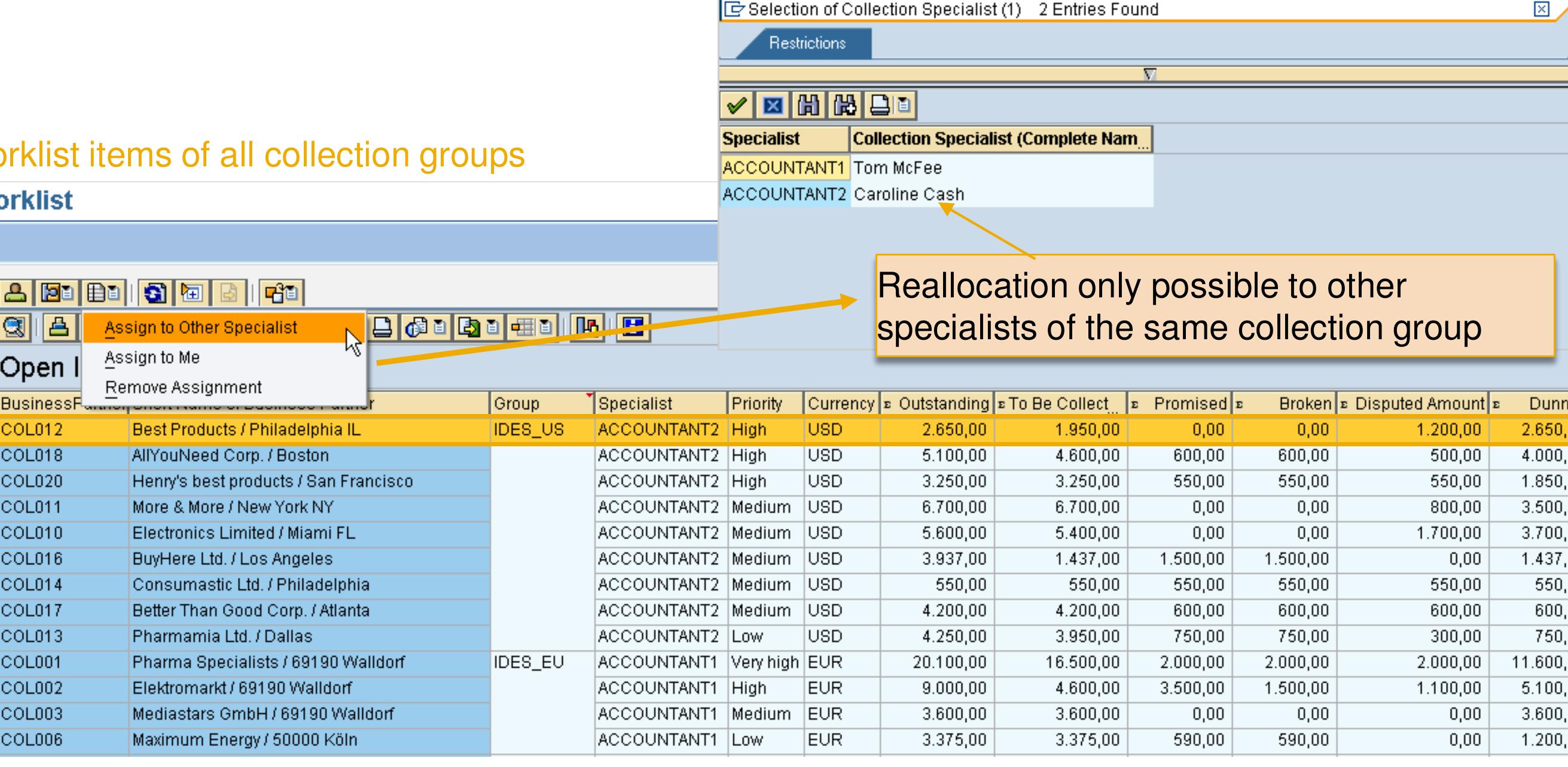Choose "Assign to Me" from the context menu

click(152, 357)
